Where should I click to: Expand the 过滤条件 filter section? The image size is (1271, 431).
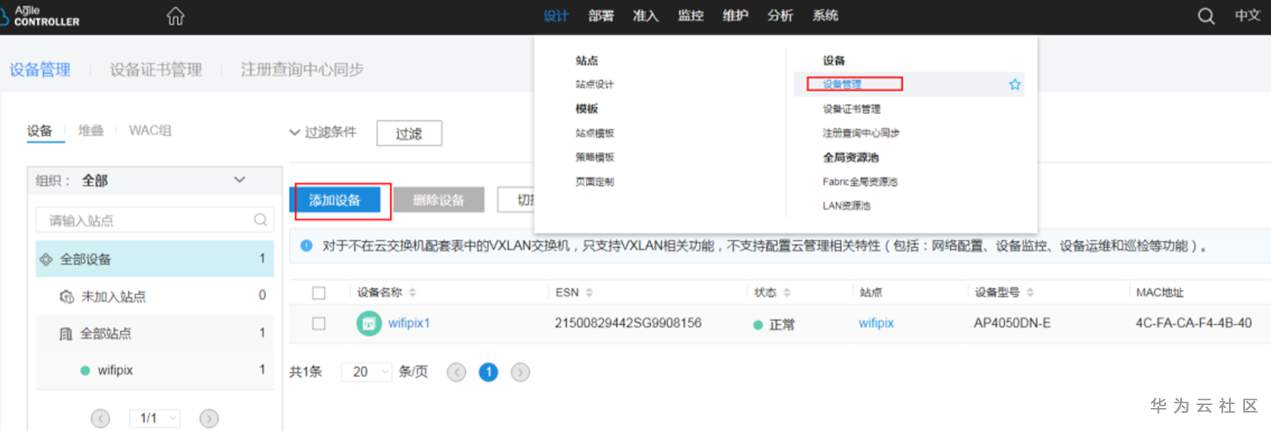click(322, 132)
